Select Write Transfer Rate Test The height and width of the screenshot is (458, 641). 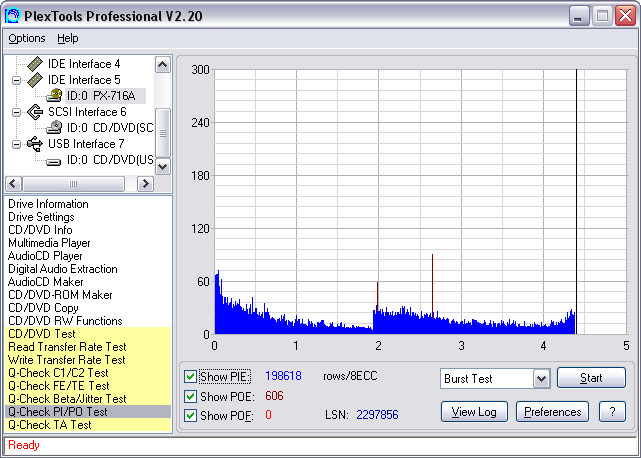pyautogui.click(x=89, y=360)
